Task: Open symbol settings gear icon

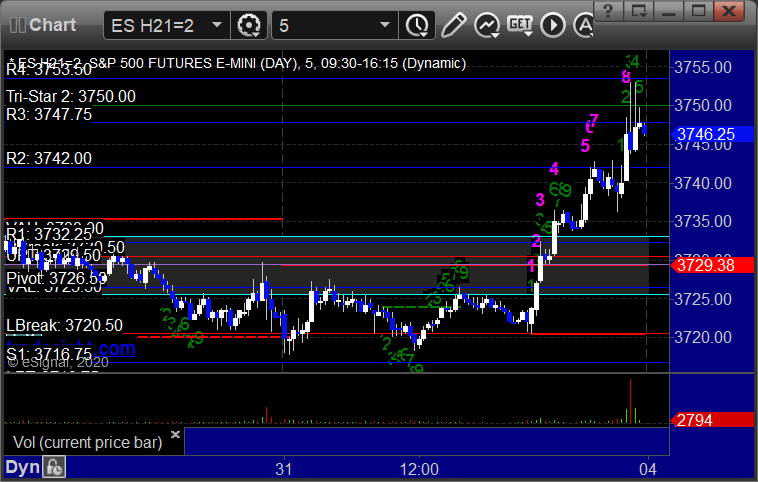Action: (249, 25)
